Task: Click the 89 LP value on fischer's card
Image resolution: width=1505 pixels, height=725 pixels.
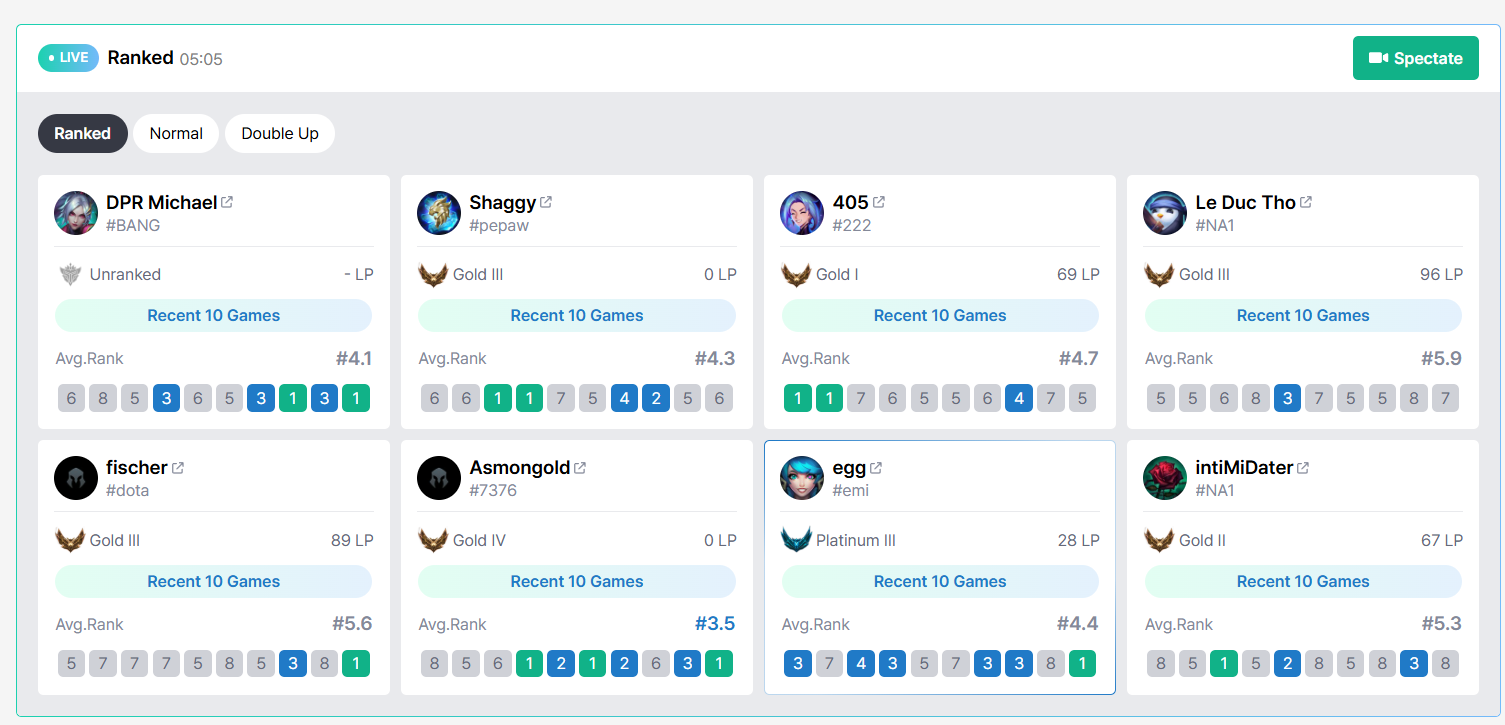Action: click(x=352, y=540)
